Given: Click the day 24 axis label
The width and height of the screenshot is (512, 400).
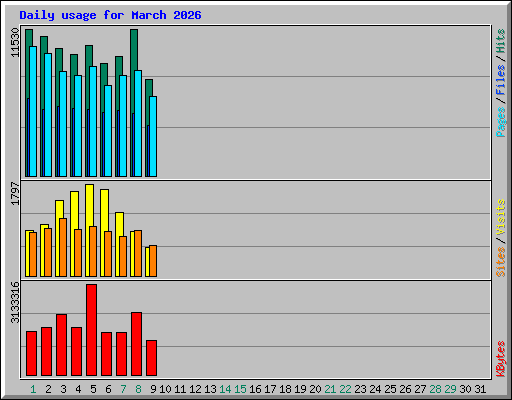Looking at the screenshot, I should coord(375,389).
